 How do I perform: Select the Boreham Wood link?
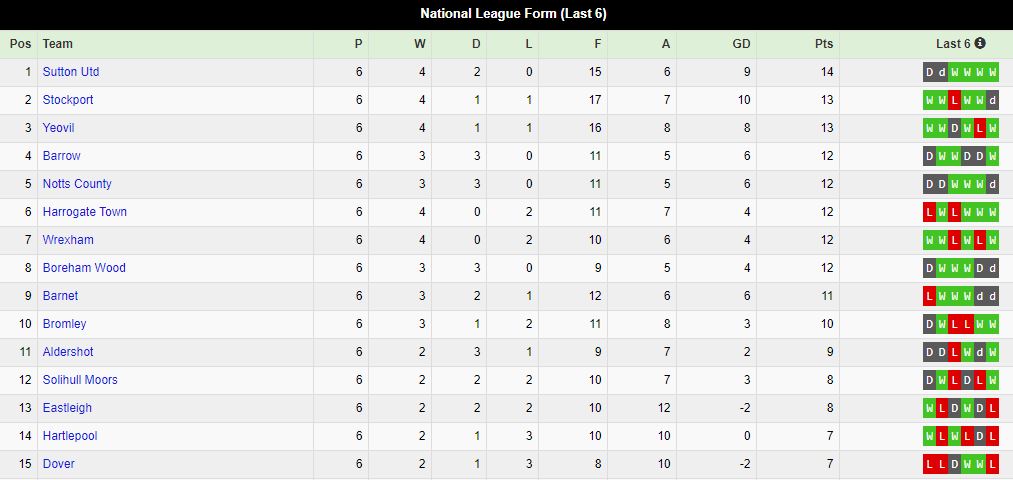84,268
